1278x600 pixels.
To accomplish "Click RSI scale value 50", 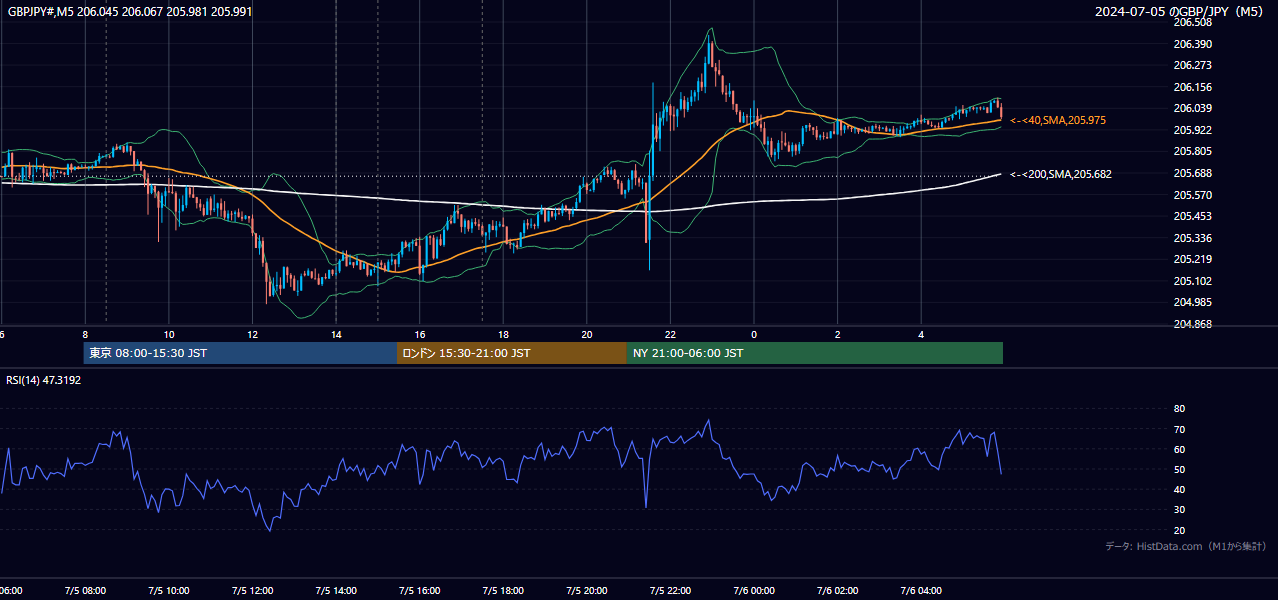I will click(x=1179, y=469).
